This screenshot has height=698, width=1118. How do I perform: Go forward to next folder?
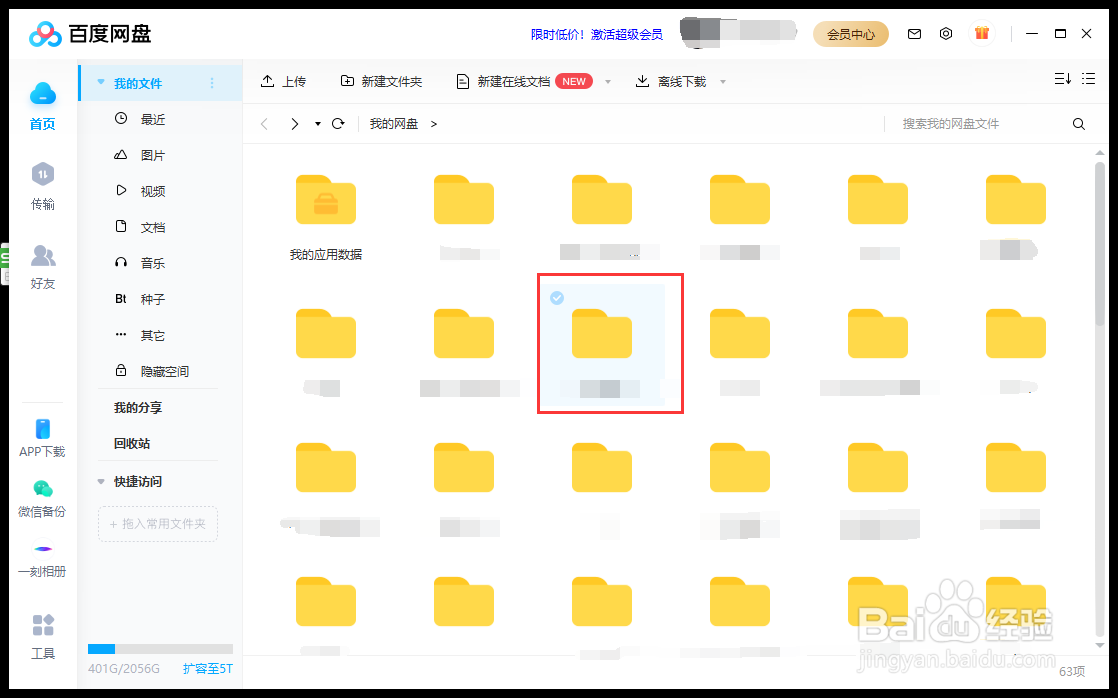tap(294, 124)
